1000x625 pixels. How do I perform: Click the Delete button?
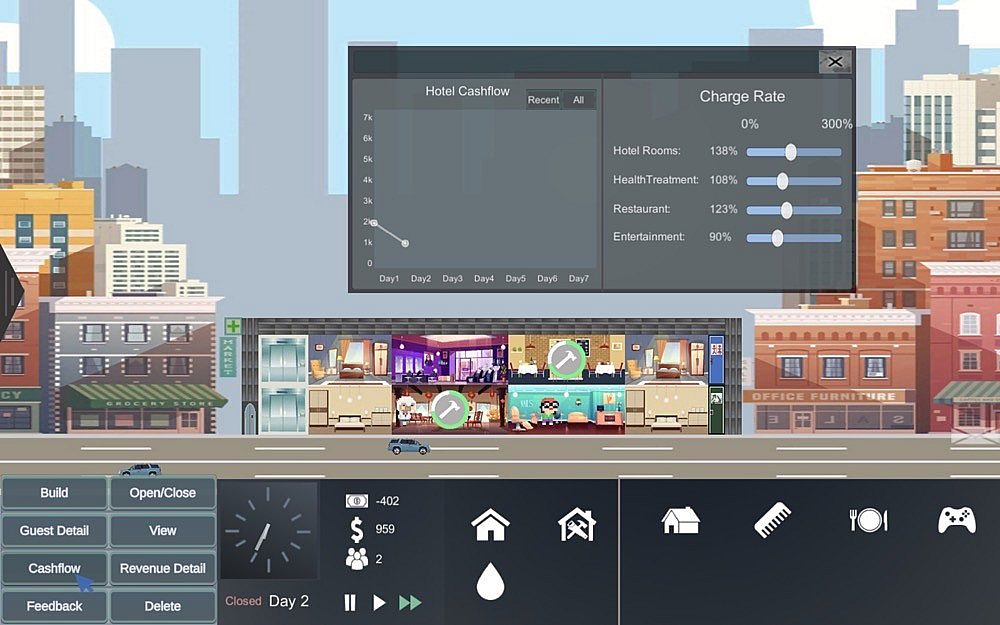(x=163, y=606)
